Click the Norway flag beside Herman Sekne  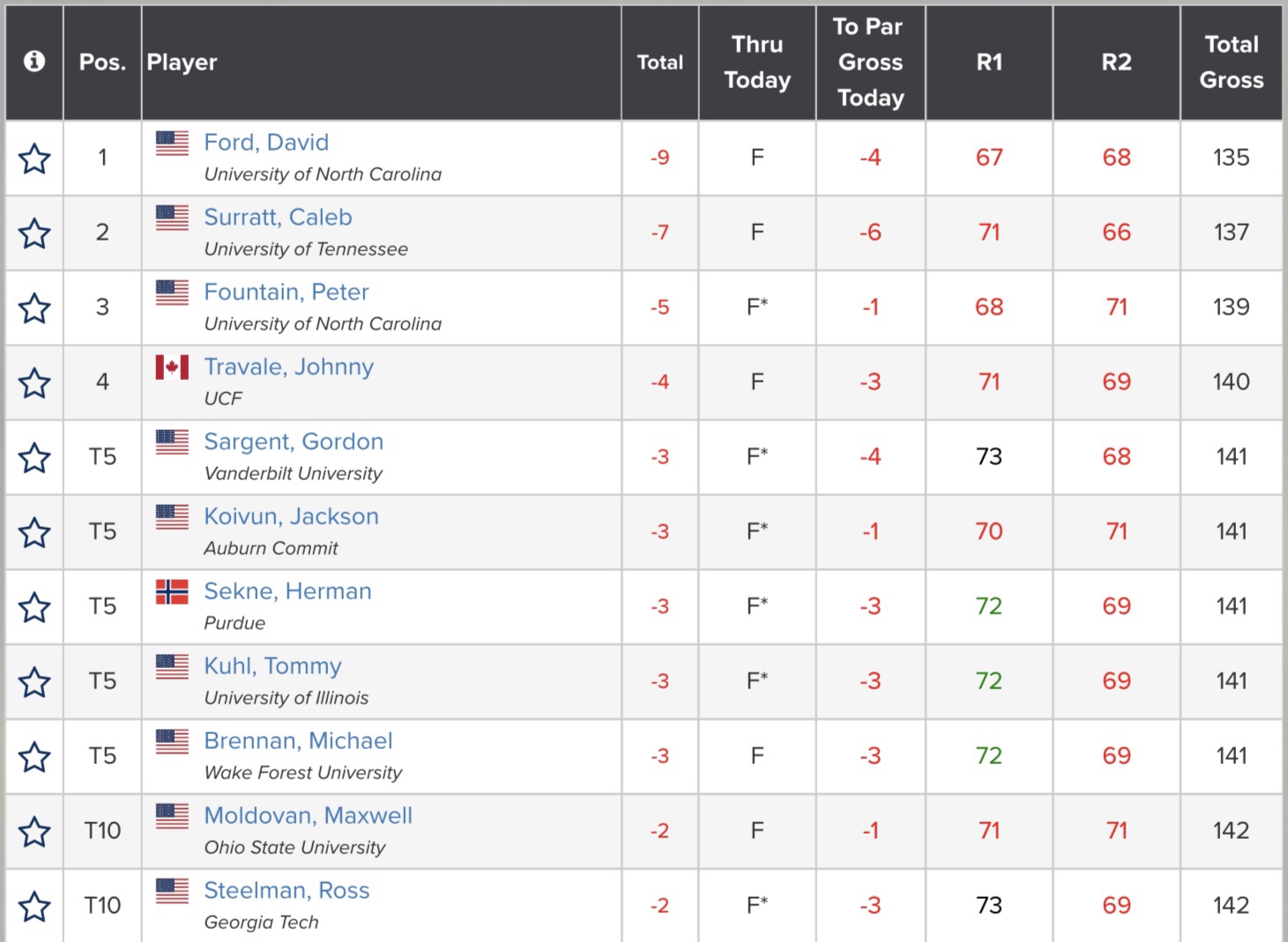pos(172,591)
